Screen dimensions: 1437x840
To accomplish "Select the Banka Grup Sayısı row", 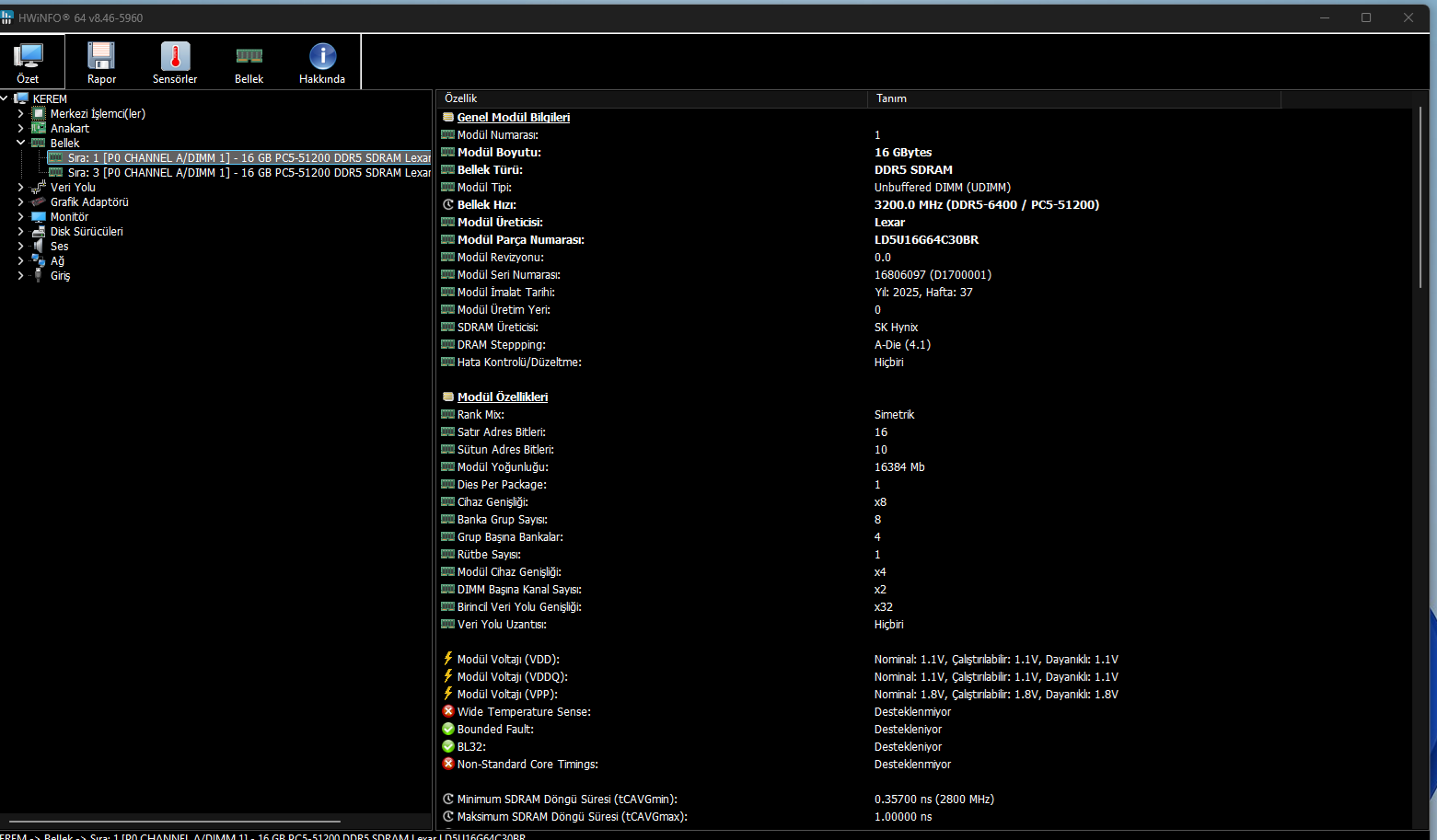I will (x=925, y=519).
